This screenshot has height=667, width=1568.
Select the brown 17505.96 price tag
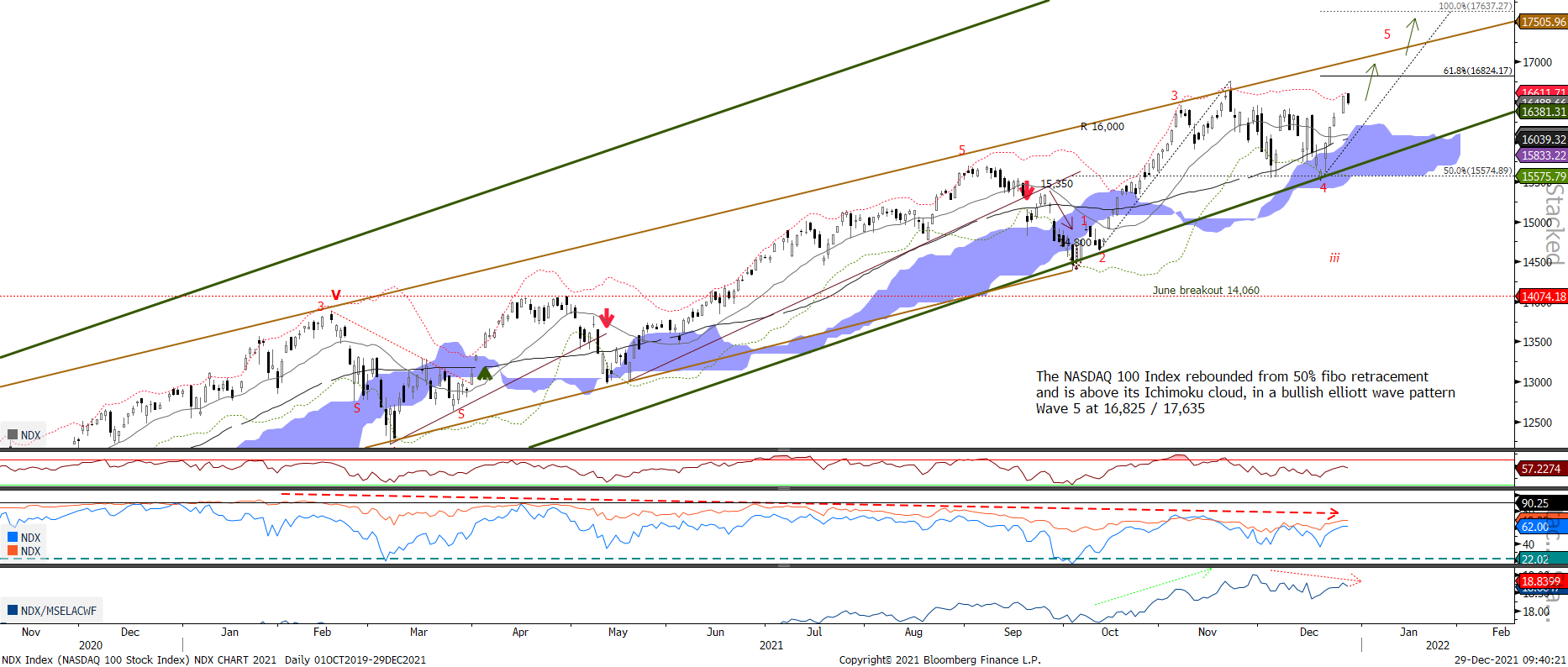point(1543,22)
